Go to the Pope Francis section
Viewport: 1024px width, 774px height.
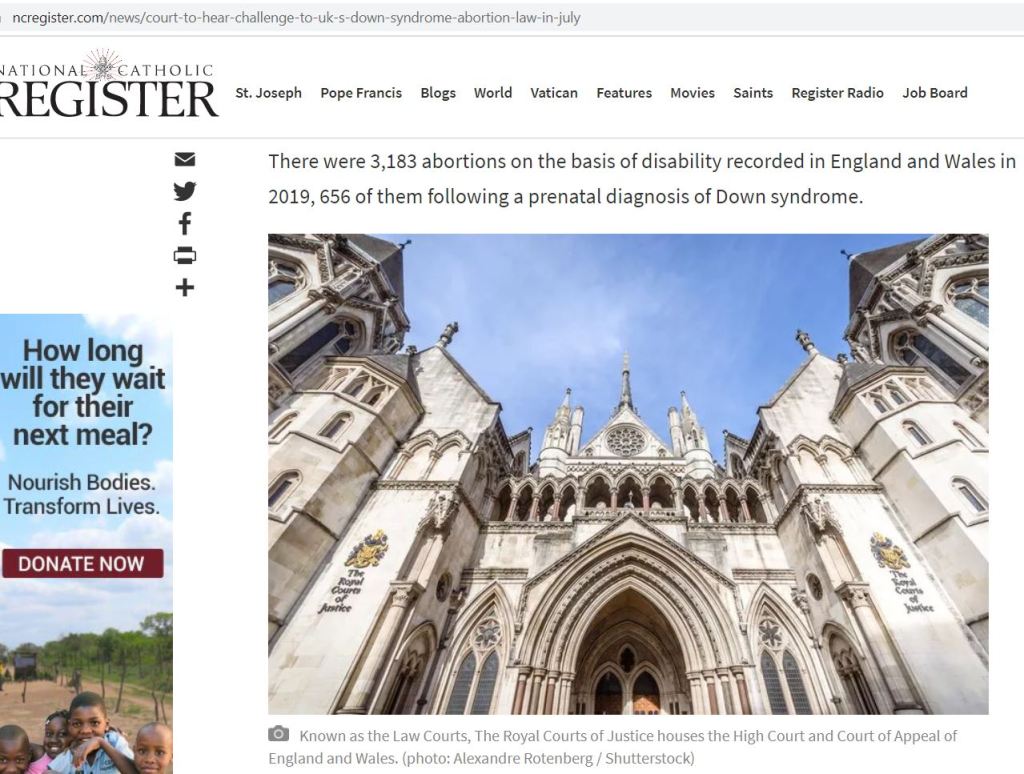361,93
